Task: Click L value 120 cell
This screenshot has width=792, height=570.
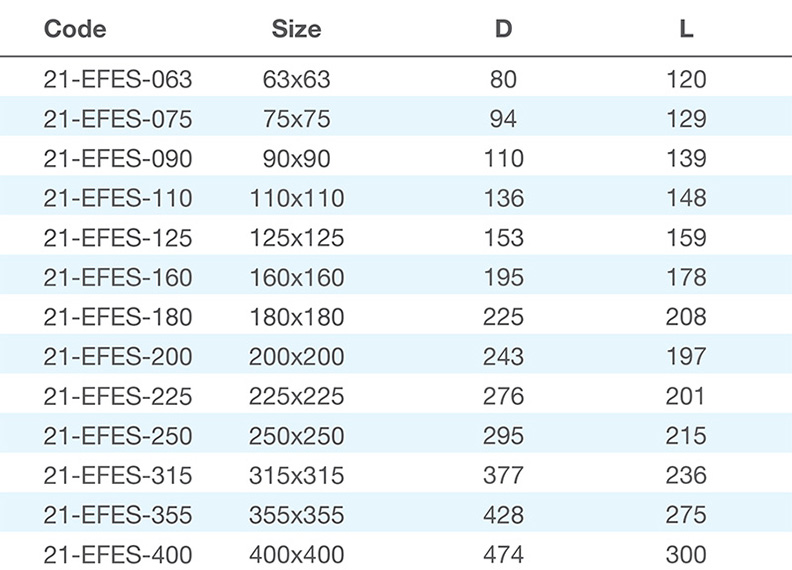Action: 685,79
